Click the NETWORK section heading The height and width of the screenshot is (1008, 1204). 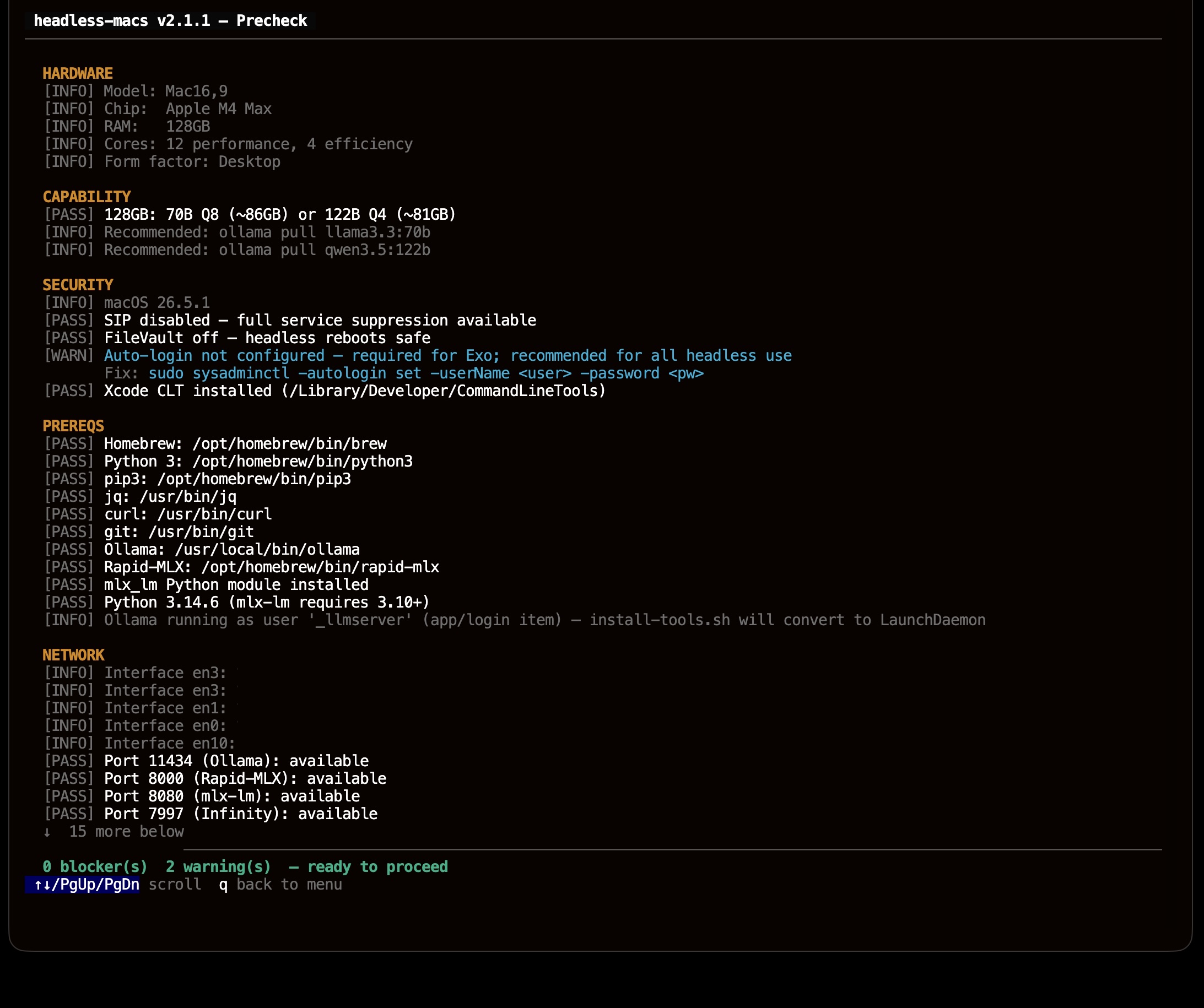point(73,655)
